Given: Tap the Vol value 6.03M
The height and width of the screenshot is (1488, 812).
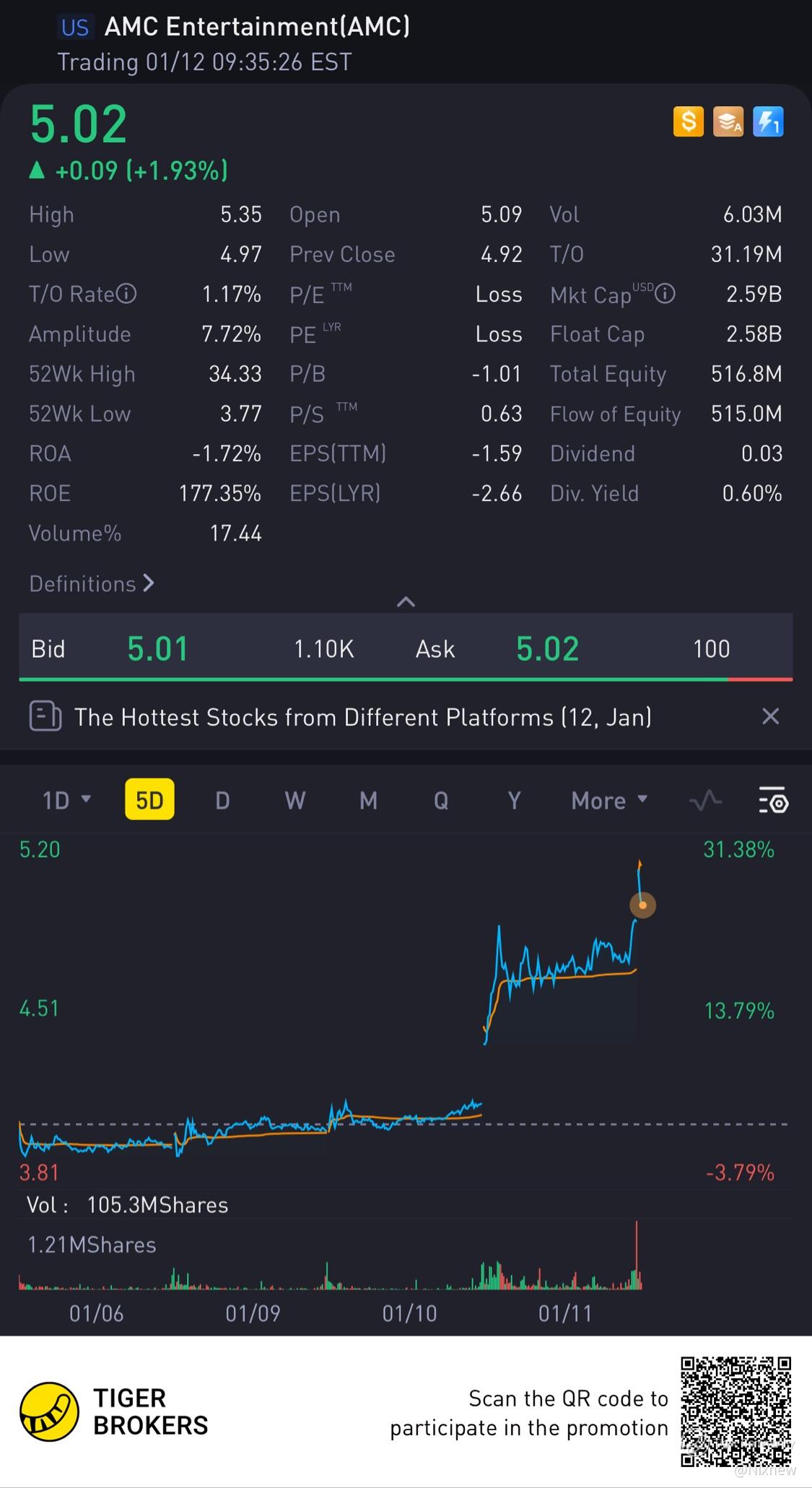Looking at the screenshot, I should [x=753, y=214].
